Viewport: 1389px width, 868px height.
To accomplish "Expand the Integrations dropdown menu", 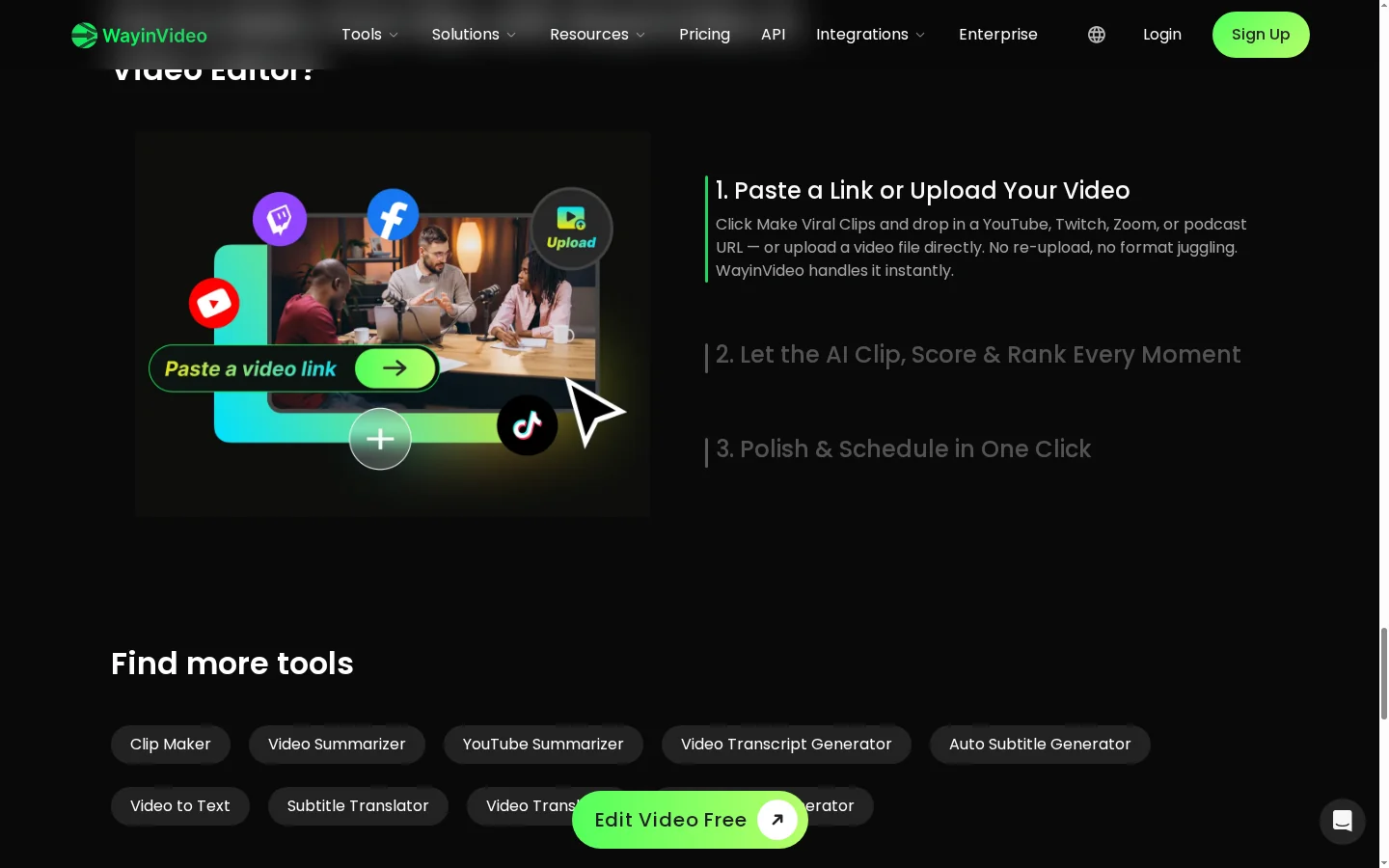I will (870, 35).
